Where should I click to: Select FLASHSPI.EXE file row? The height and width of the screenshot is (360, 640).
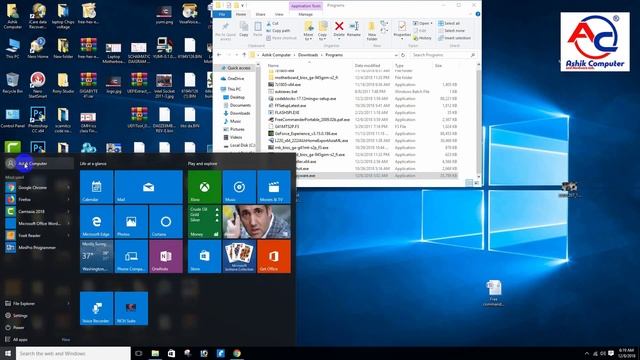pyautogui.click(x=363, y=112)
